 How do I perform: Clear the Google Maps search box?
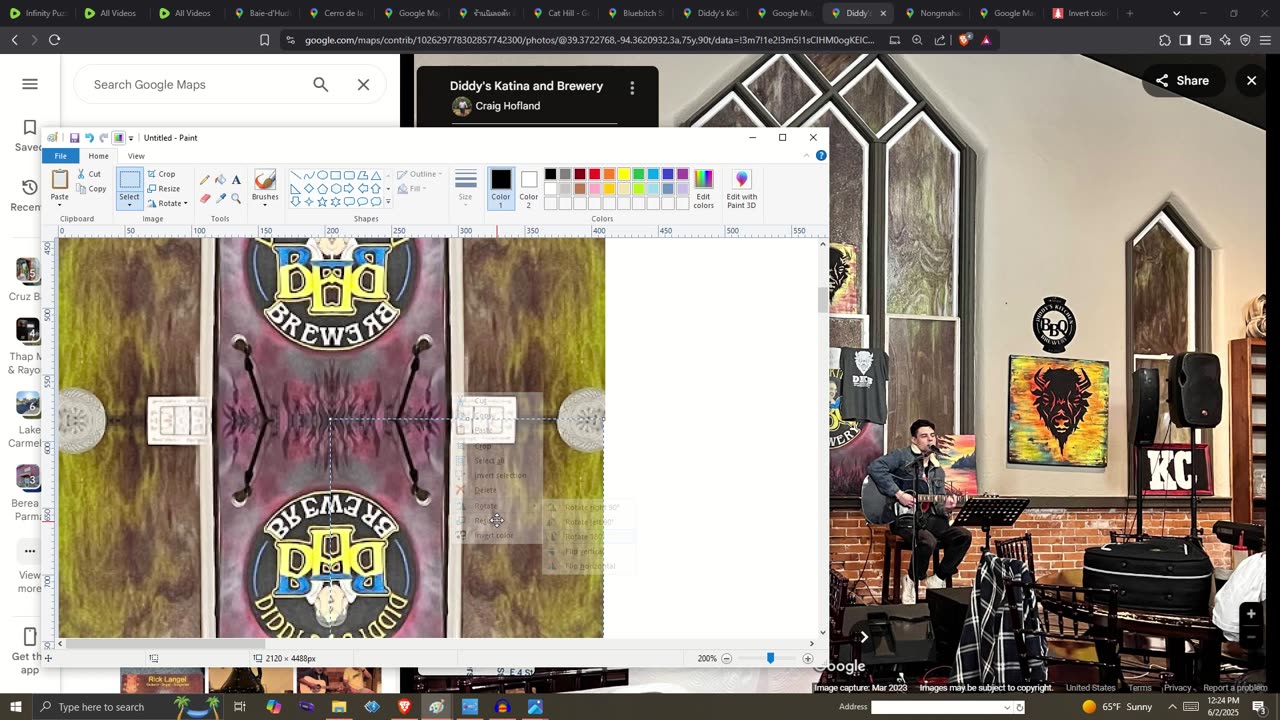click(x=364, y=85)
